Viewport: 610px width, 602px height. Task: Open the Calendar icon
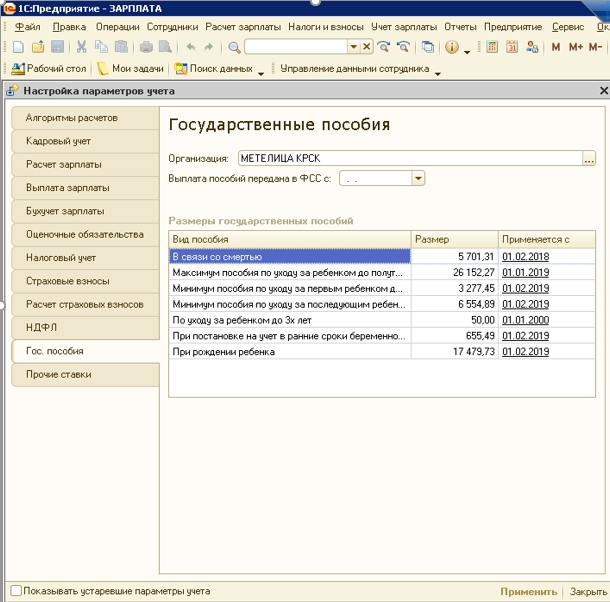[512, 47]
